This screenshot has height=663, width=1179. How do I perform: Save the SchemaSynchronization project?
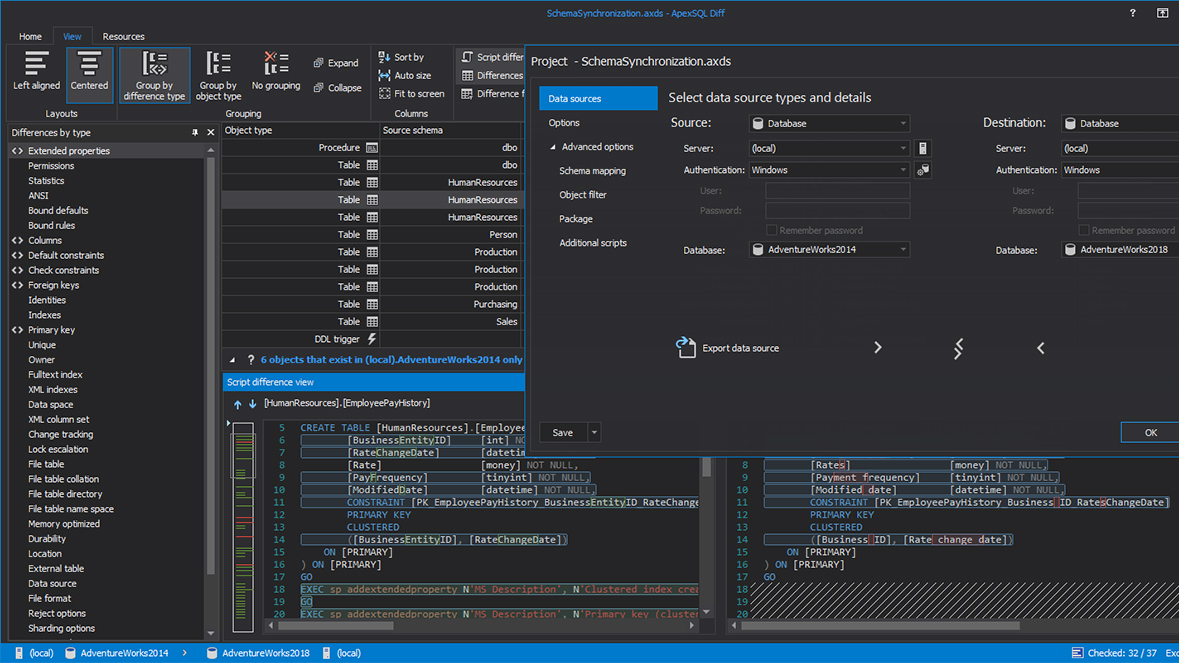[x=561, y=432]
